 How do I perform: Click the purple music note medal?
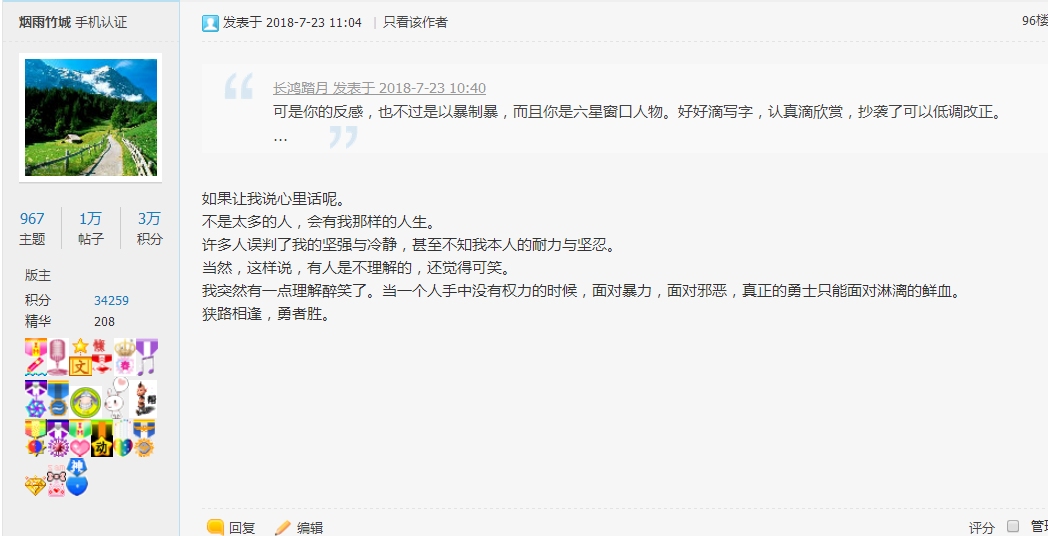[x=146, y=357]
